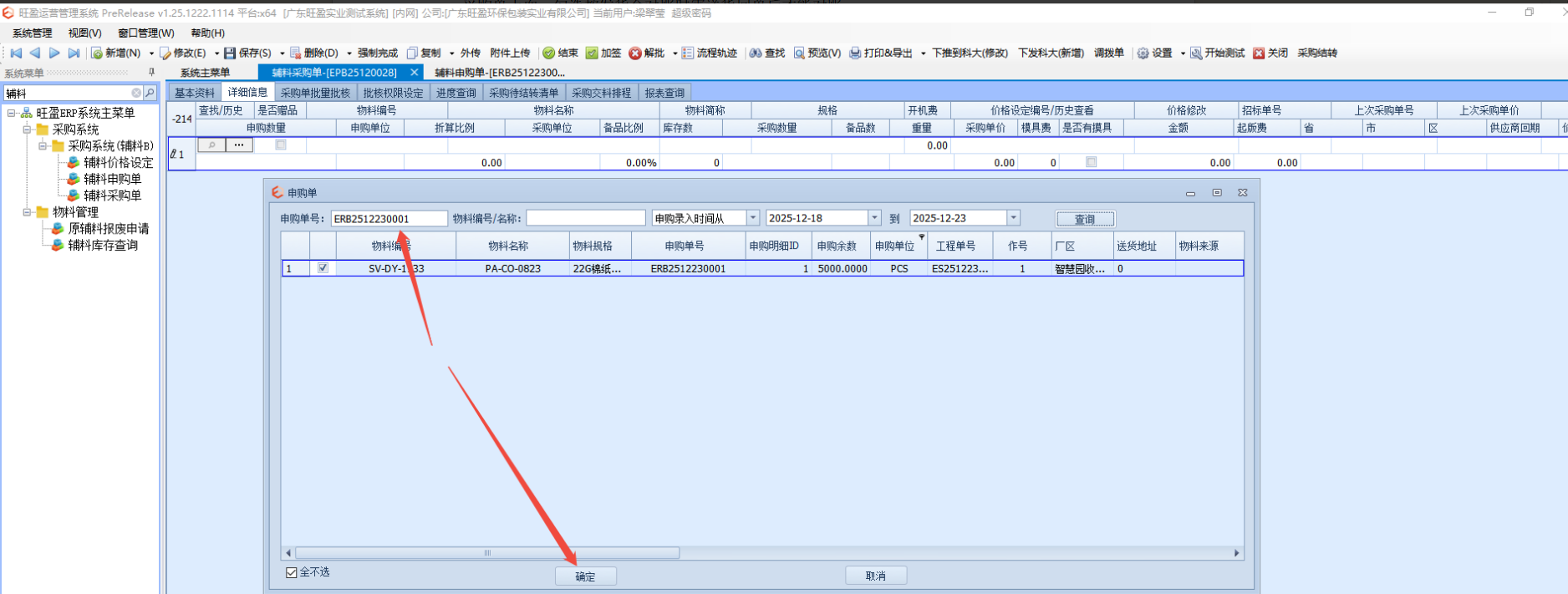This screenshot has width=1568, height=594.
Task: Open the 系统管理 menu
Action: tap(32, 33)
